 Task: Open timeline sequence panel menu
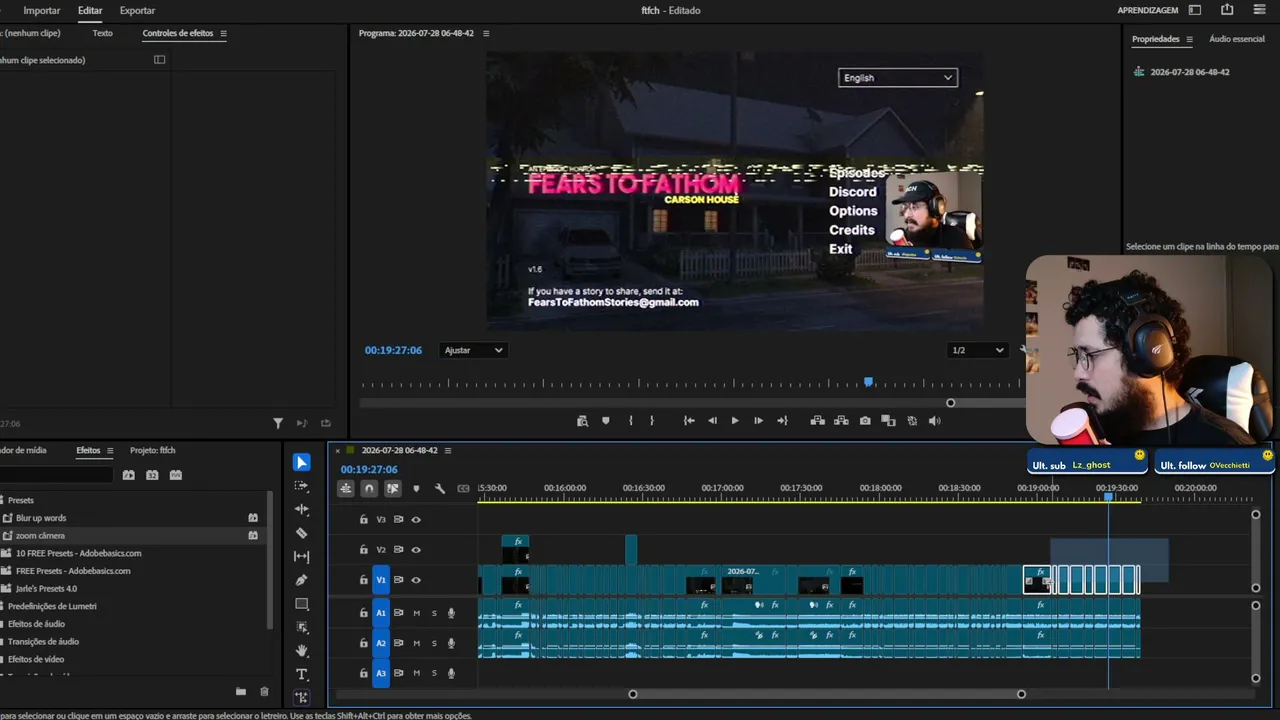pos(448,450)
